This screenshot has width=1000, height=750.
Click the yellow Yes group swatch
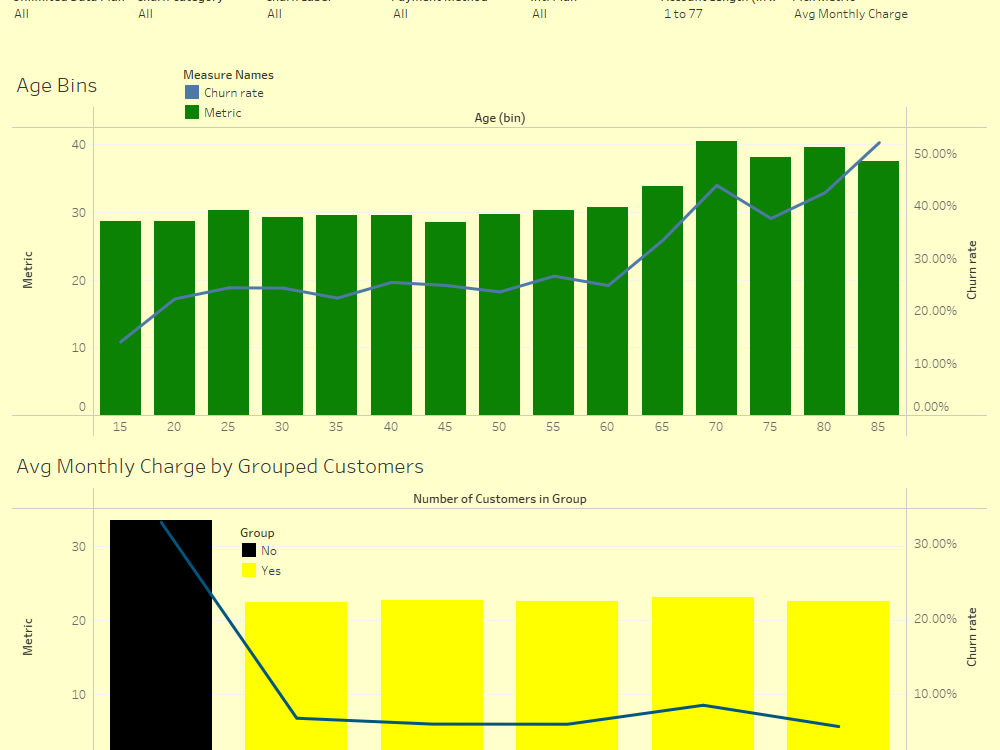pyautogui.click(x=249, y=571)
